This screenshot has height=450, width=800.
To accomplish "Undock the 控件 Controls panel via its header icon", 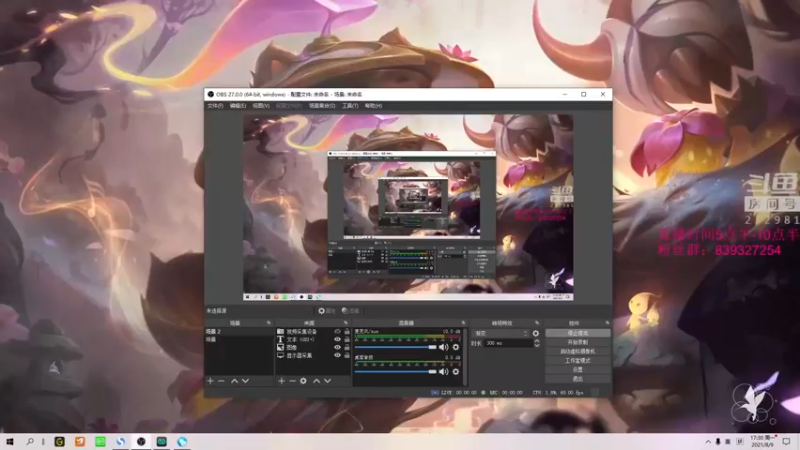I will (607, 323).
